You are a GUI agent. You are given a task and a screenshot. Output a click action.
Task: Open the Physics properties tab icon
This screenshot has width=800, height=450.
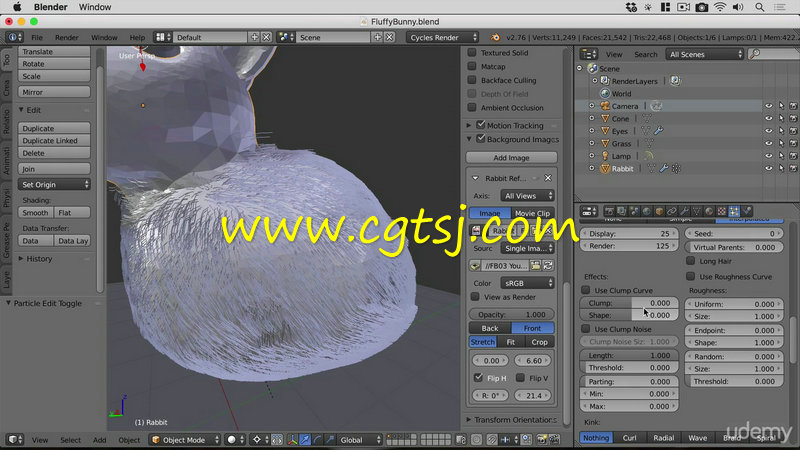(x=746, y=211)
